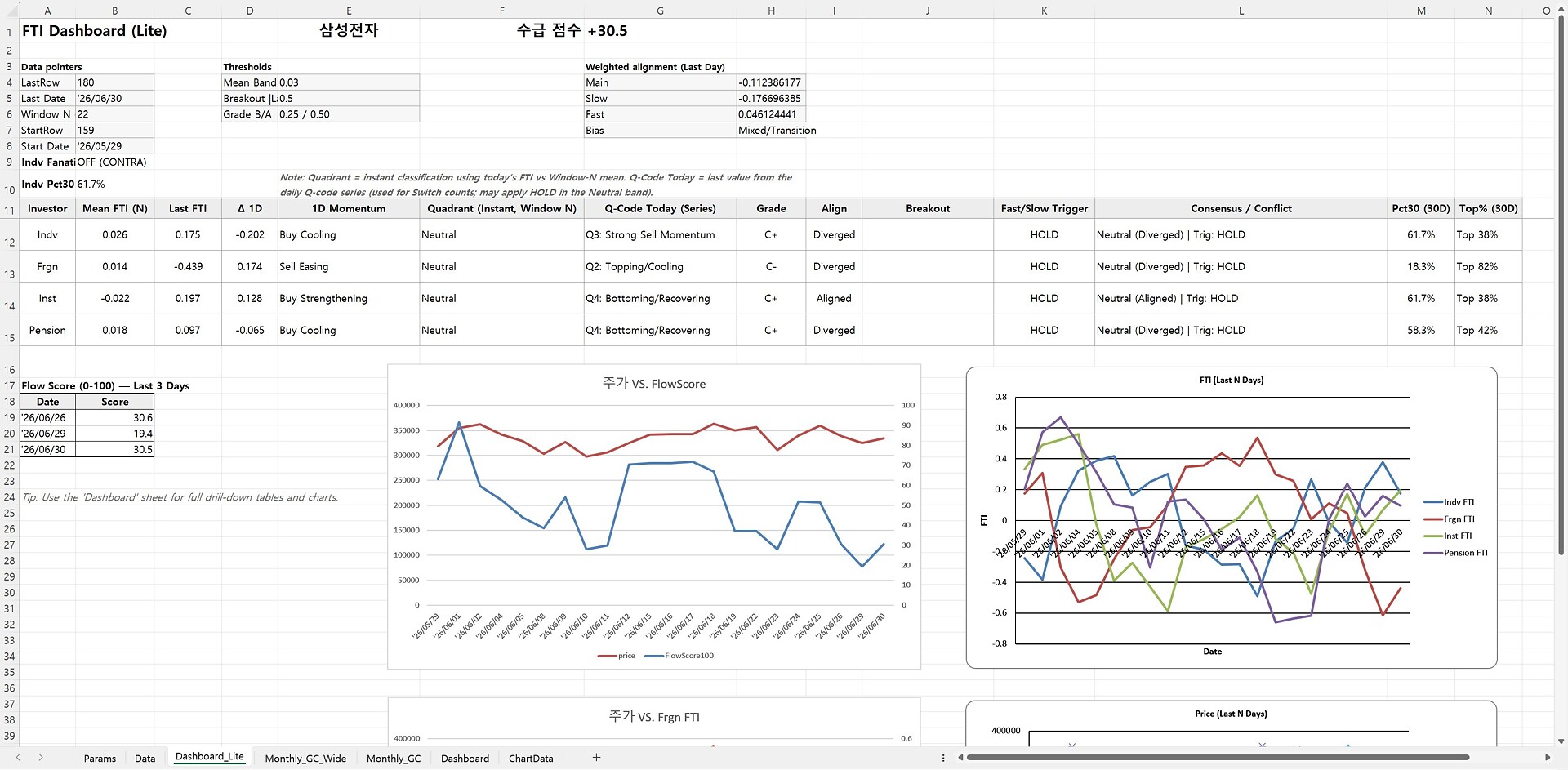
Task: Switch to the Params sheet tab
Action: (100, 759)
